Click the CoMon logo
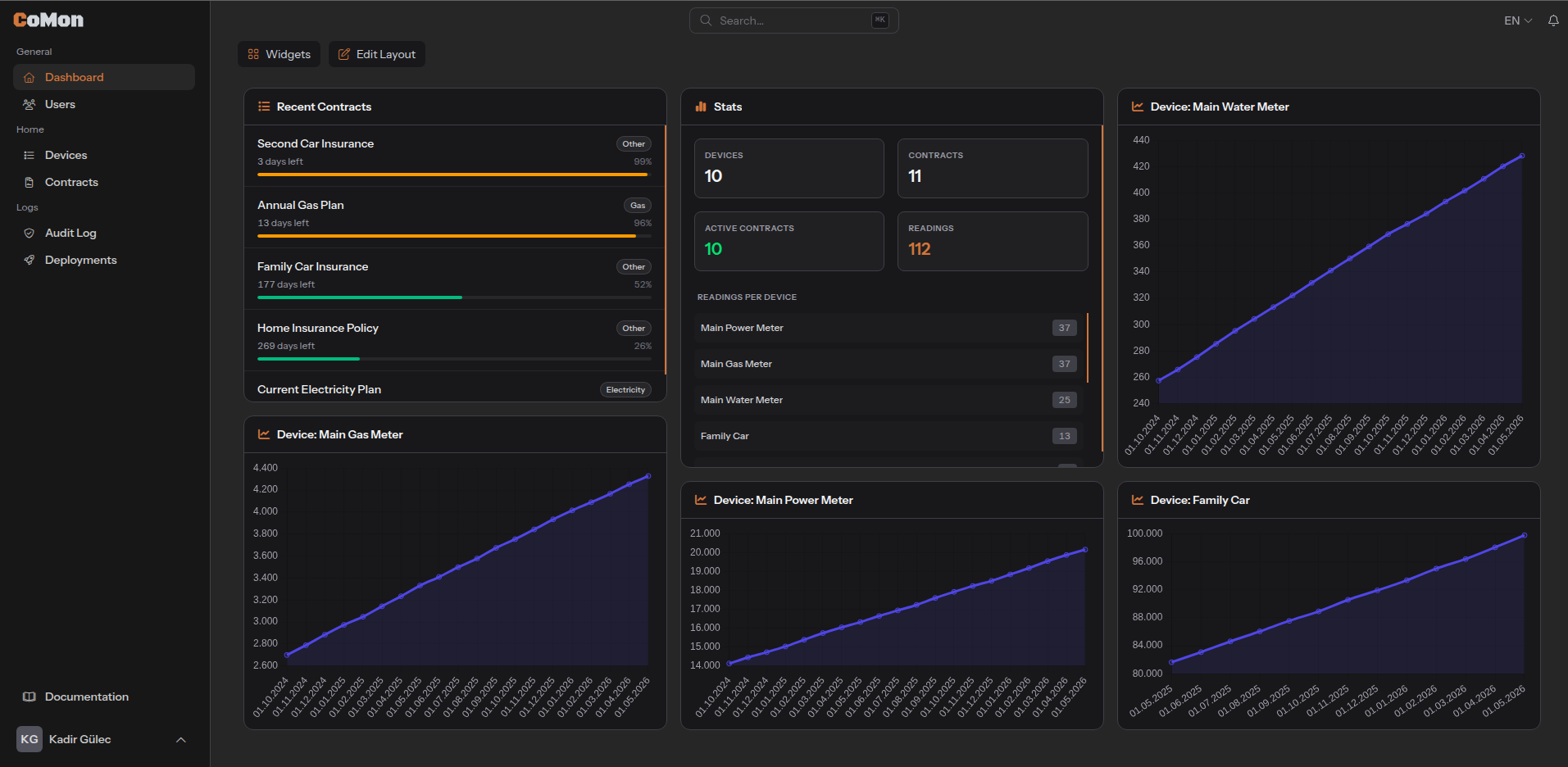1568x767 pixels. click(x=48, y=20)
